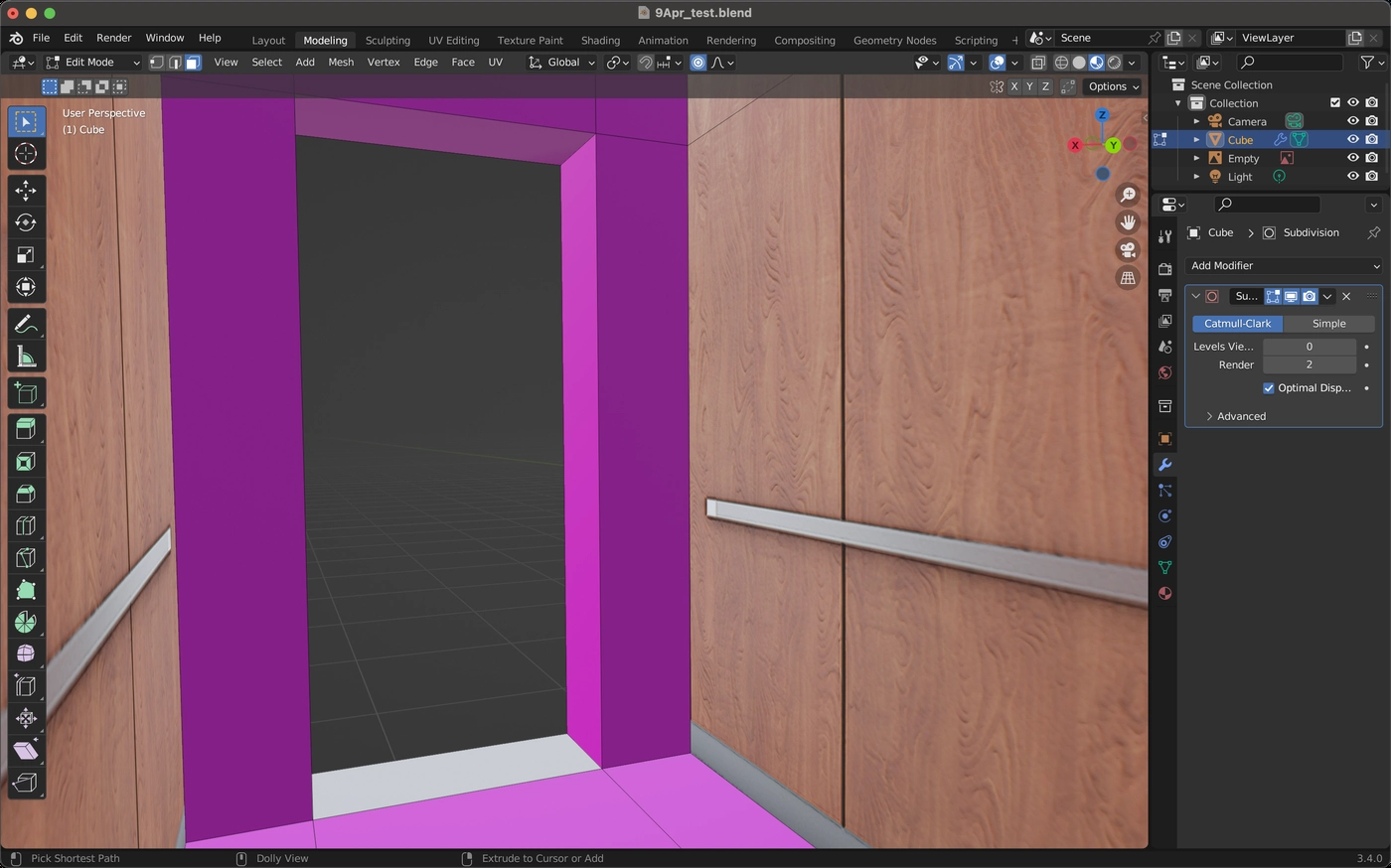Toggle camera view in viewport
The width and height of the screenshot is (1391, 868).
coord(1128,250)
